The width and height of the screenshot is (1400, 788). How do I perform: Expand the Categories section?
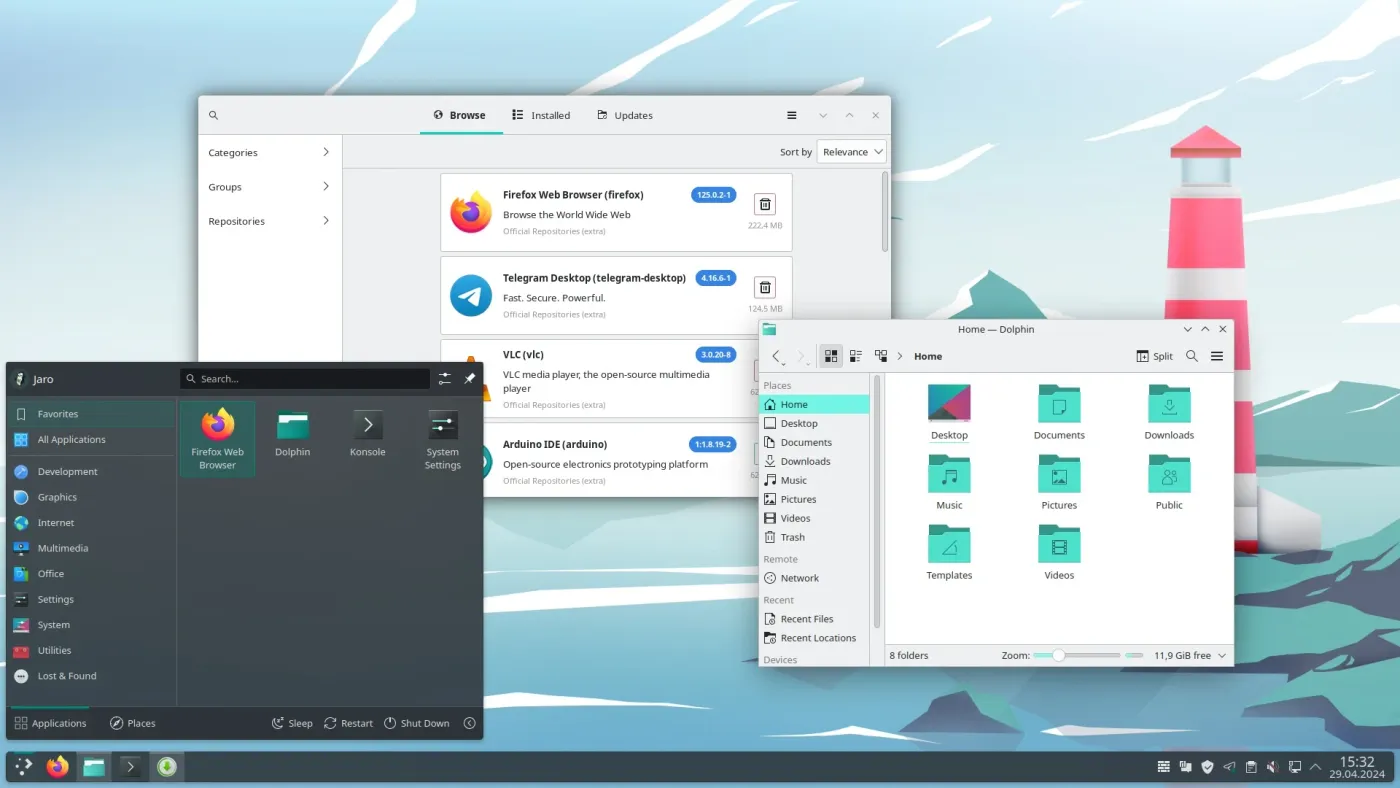point(267,152)
